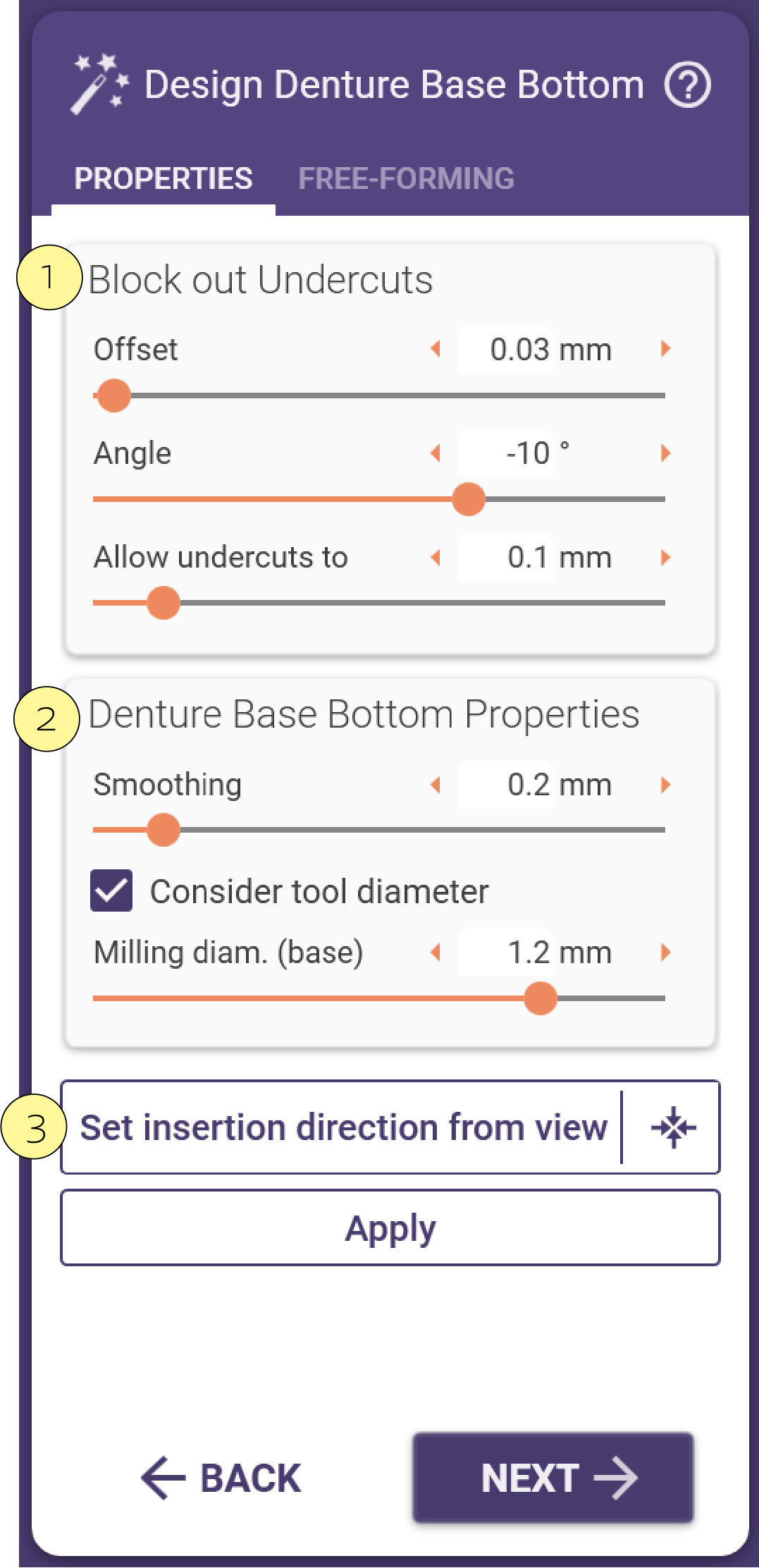Click the Apply button
Image resolution: width=759 pixels, height=1568 pixels.
[x=390, y=1227]
